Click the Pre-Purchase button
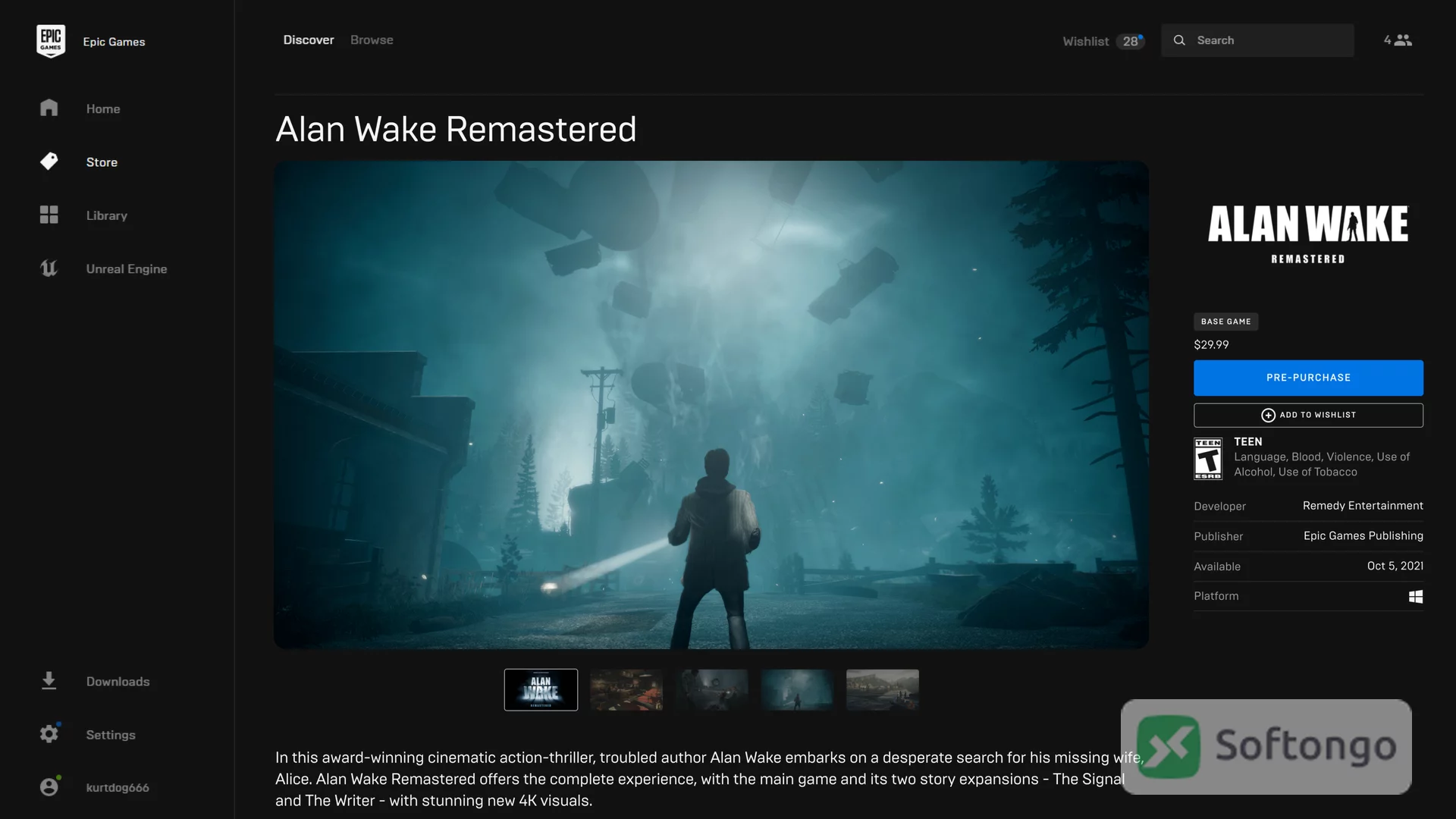 [x=1308, y=378]
